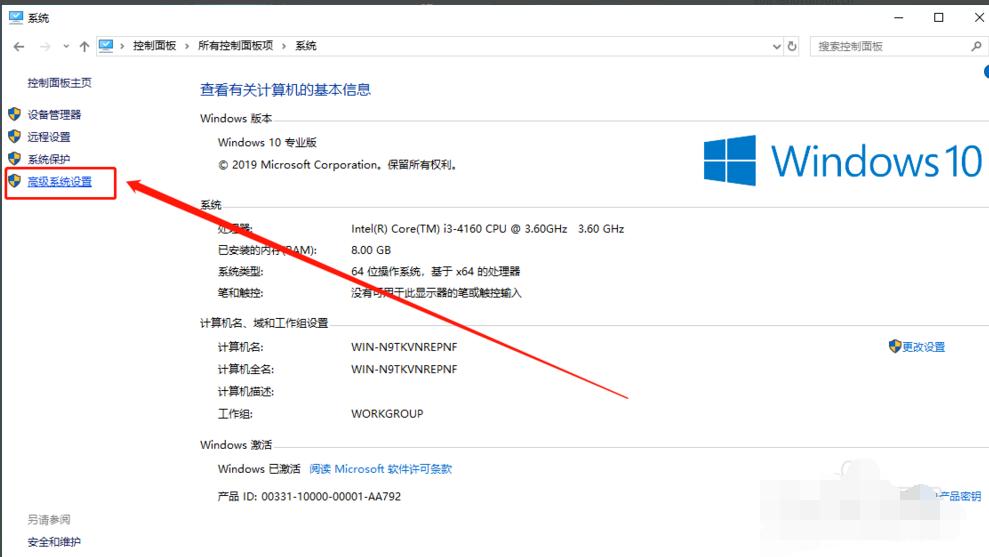Expand chevron after 控制面板 breadcrumb
This screenshot has height=557, width=989.
click(187, 45)
